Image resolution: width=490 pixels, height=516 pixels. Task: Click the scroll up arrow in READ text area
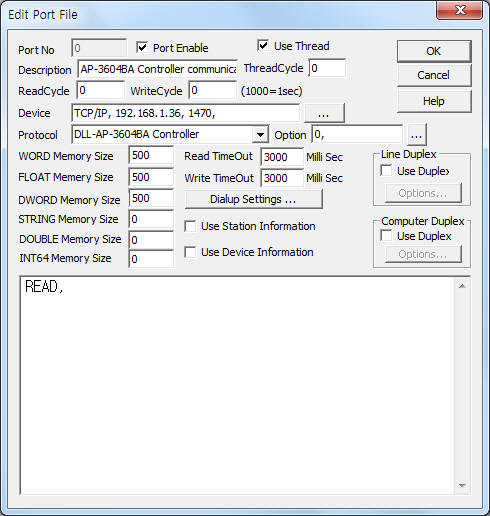462,286
